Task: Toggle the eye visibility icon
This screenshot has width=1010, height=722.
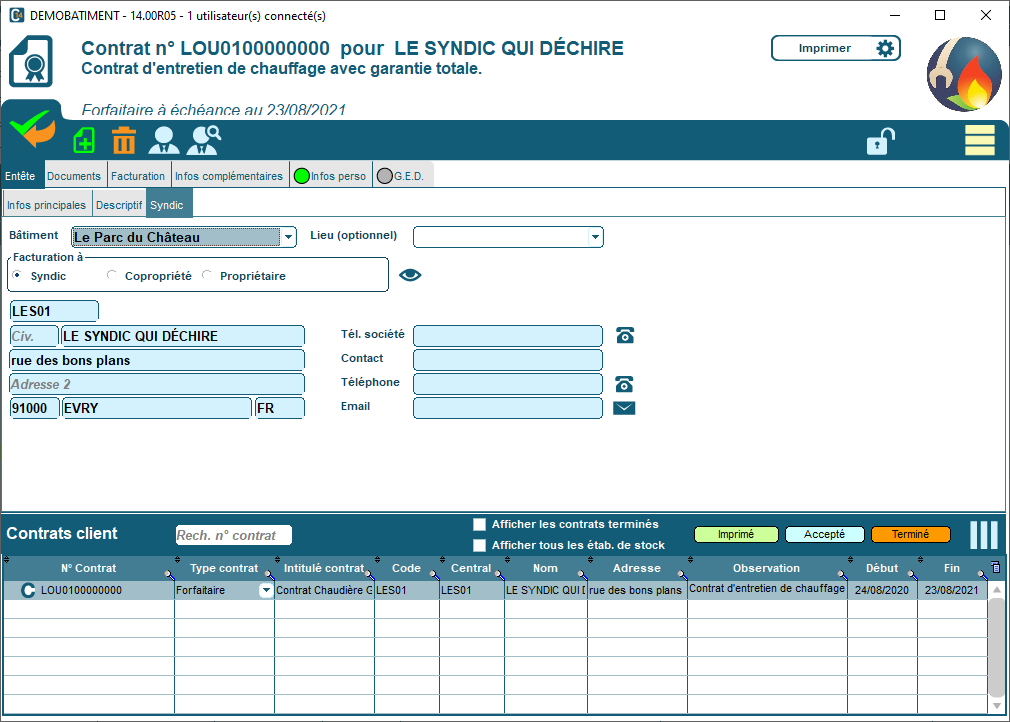Action: click(410, 276)
